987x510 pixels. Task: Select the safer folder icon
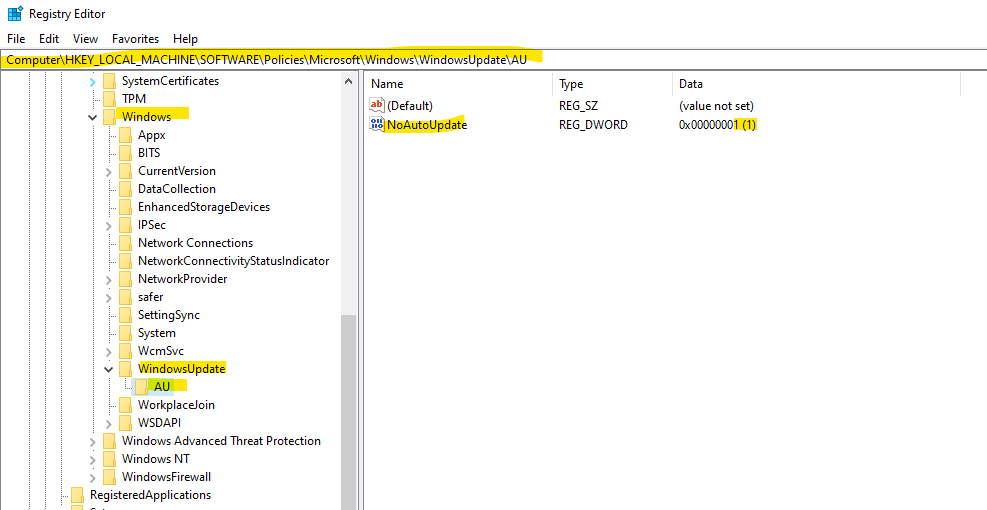click(126, 297)
